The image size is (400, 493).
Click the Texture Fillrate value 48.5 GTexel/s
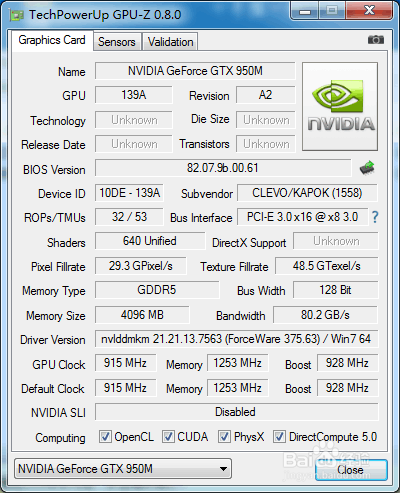pyautogui.click(x=327, y=266)
